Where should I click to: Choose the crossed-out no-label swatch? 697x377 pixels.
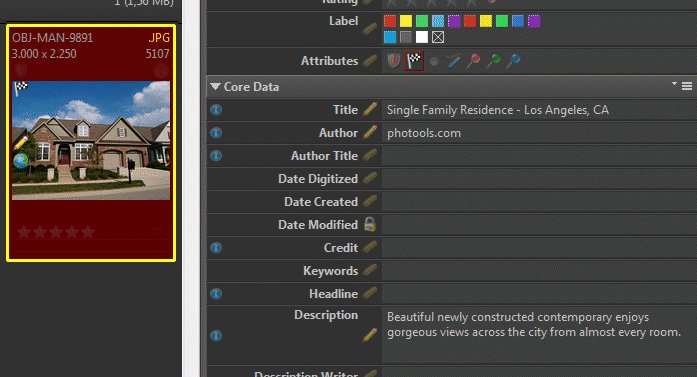[x=438, y=37]
